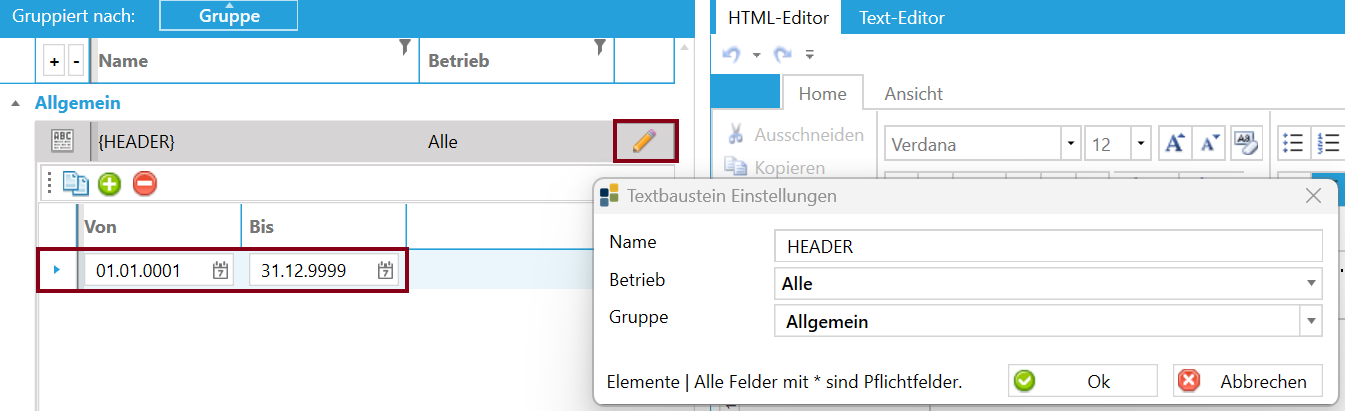Click the copy entry icon below {HEADER}
The height and width of the screenshot is (411, 1345).
pyautogui.click(x=76, y=183)
